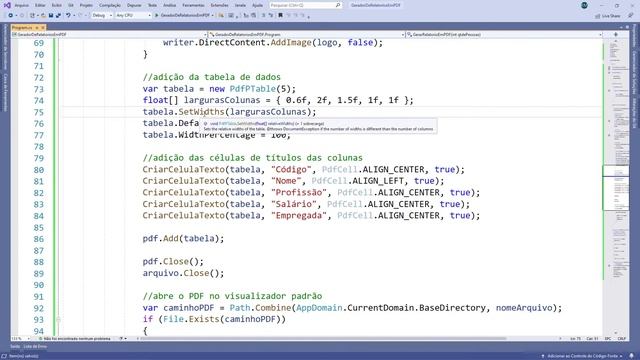Open the Ajuda menu
640x360 pixels.
click(x=258, y=5)
